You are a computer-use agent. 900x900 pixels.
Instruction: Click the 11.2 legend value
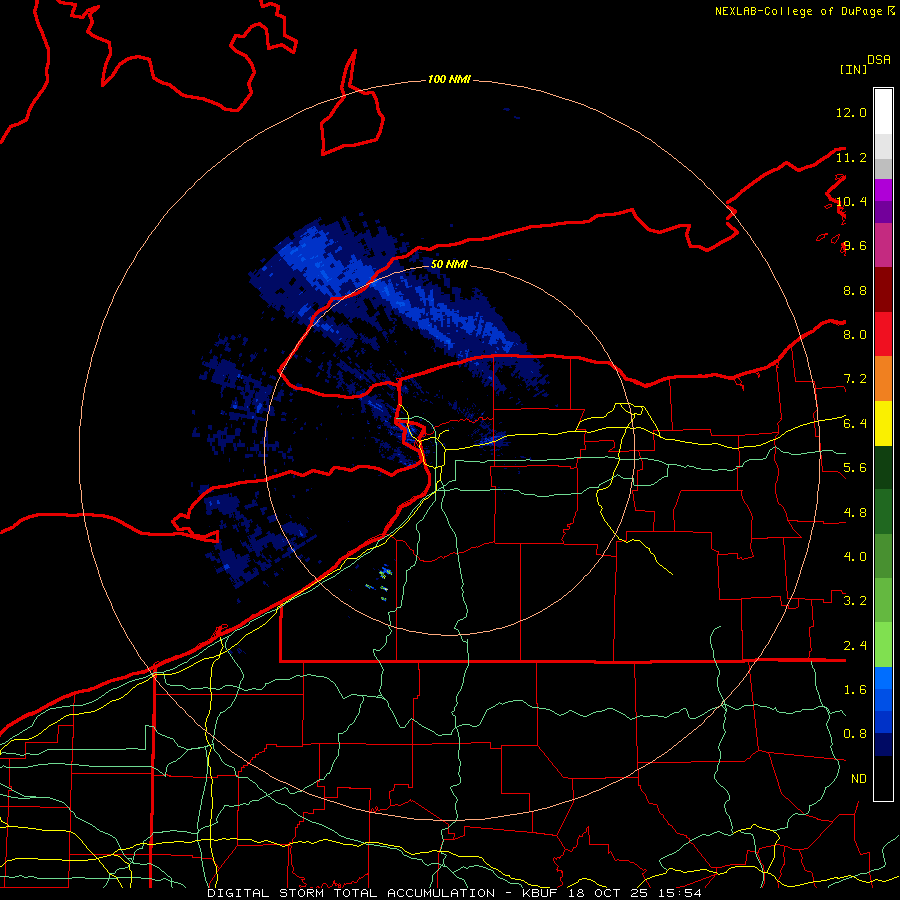point(851,157)
